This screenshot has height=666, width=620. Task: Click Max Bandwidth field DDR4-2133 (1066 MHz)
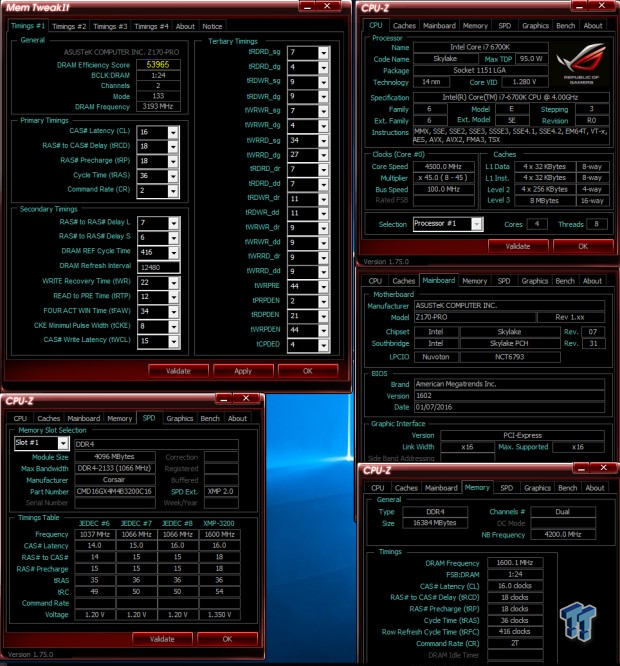click(x=115, y=468)
